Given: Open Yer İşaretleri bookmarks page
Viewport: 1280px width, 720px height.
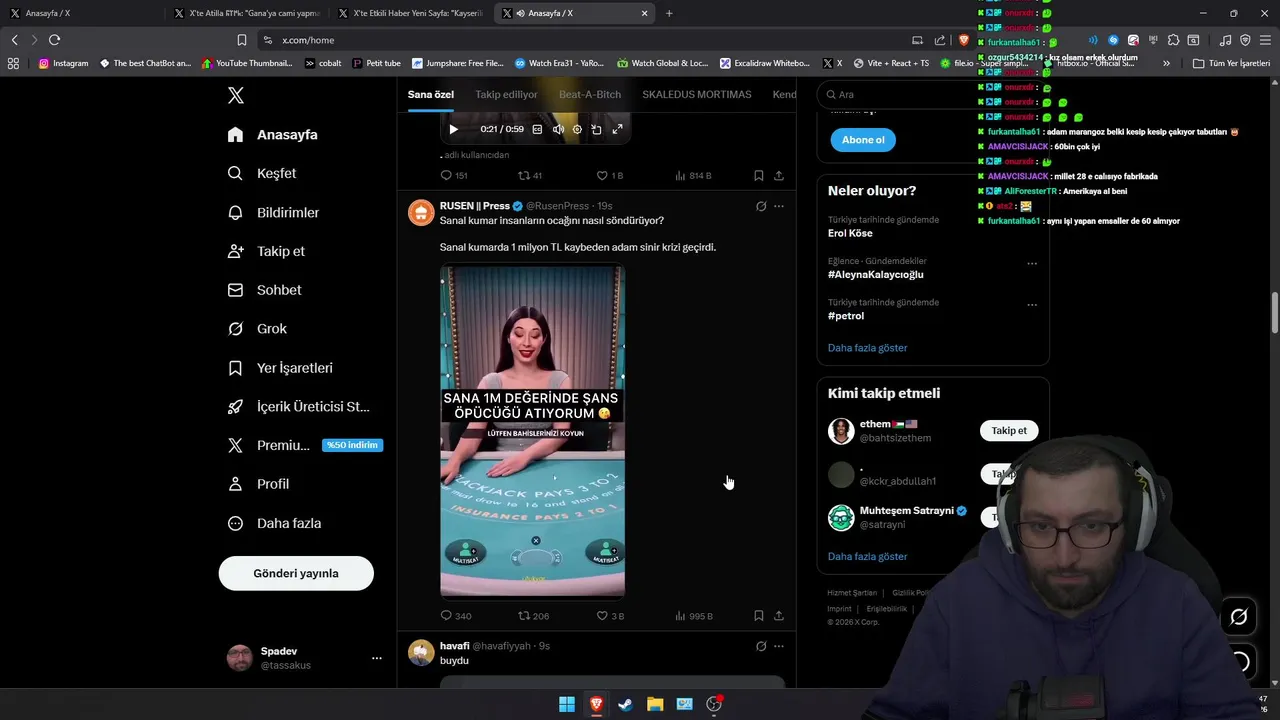Looking at the screenshot, I should point(281,367).
